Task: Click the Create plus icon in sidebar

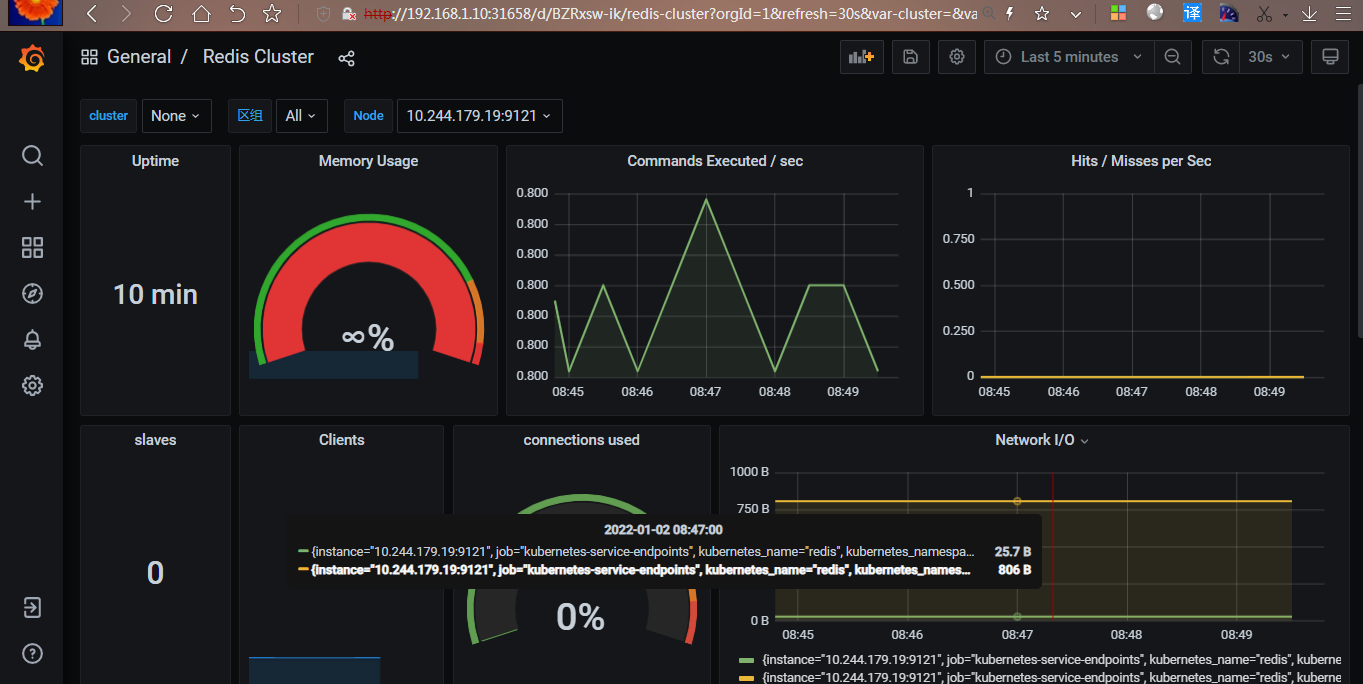Action: coord(32,202)
